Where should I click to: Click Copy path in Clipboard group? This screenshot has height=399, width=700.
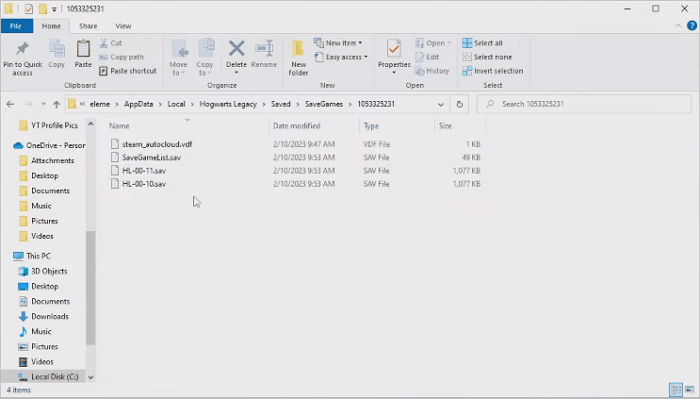121,57
